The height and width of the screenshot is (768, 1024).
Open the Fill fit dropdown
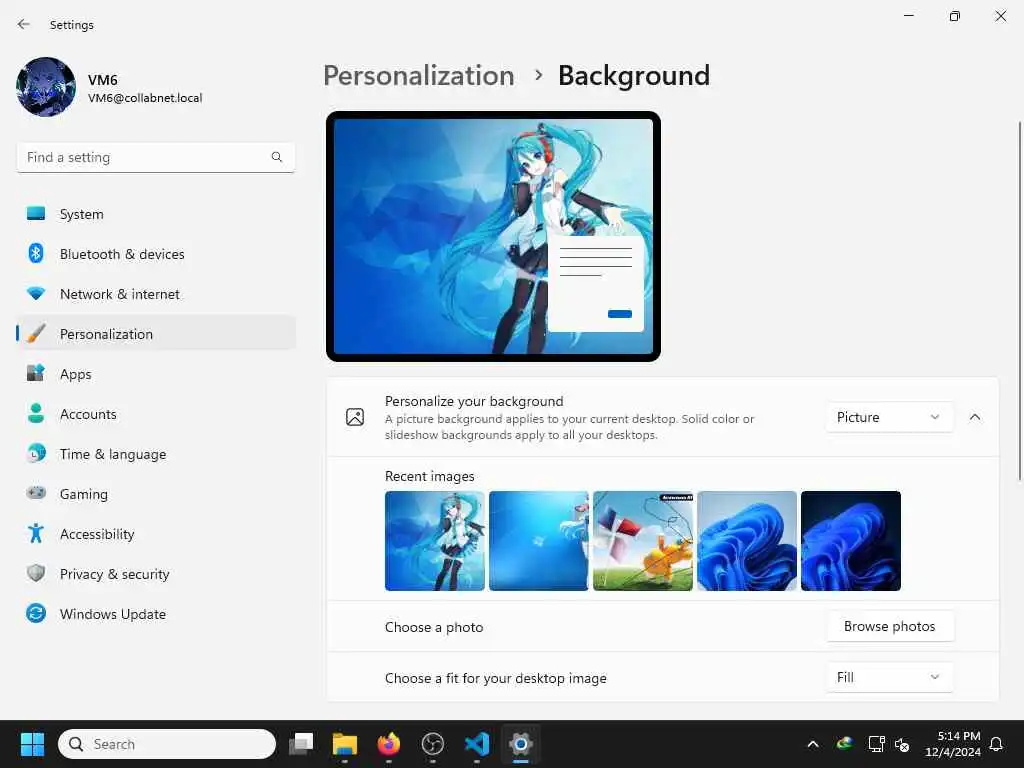[x=889, y=677]
